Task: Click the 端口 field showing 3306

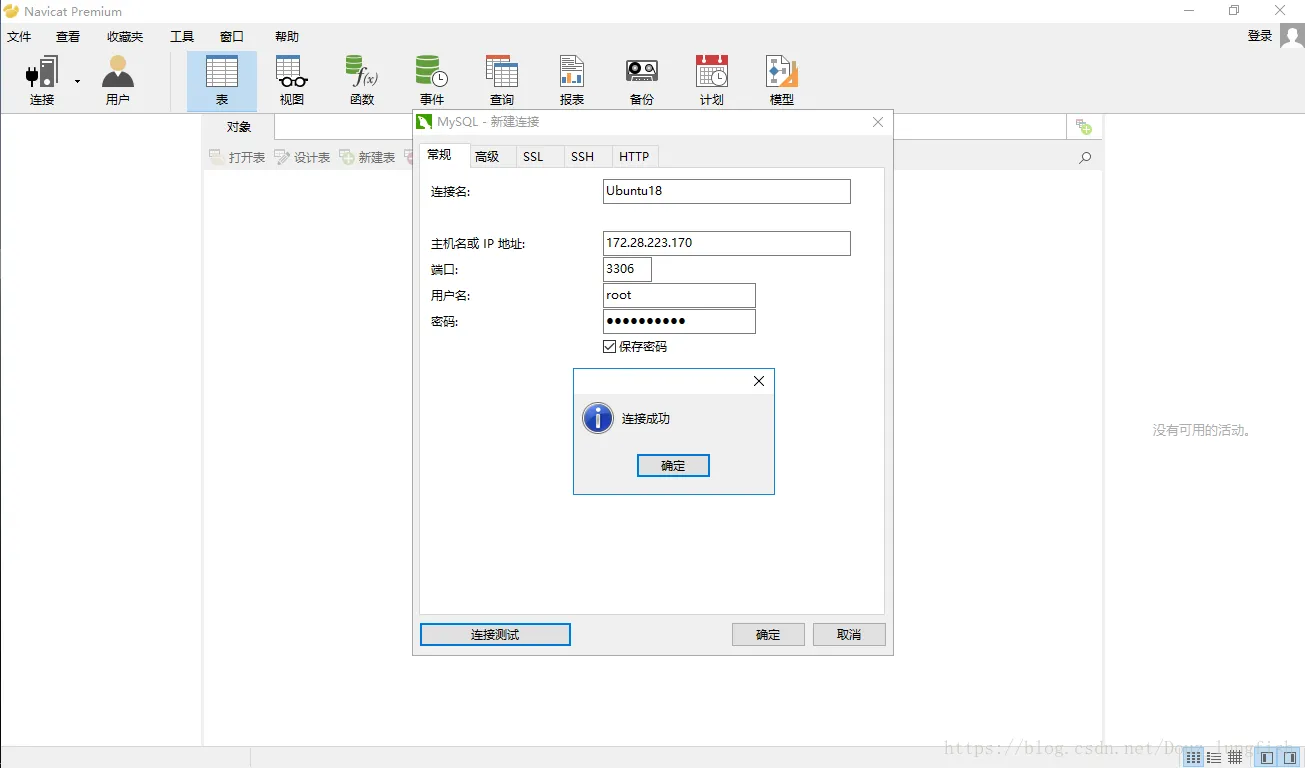Action: (x=627, y=269)
